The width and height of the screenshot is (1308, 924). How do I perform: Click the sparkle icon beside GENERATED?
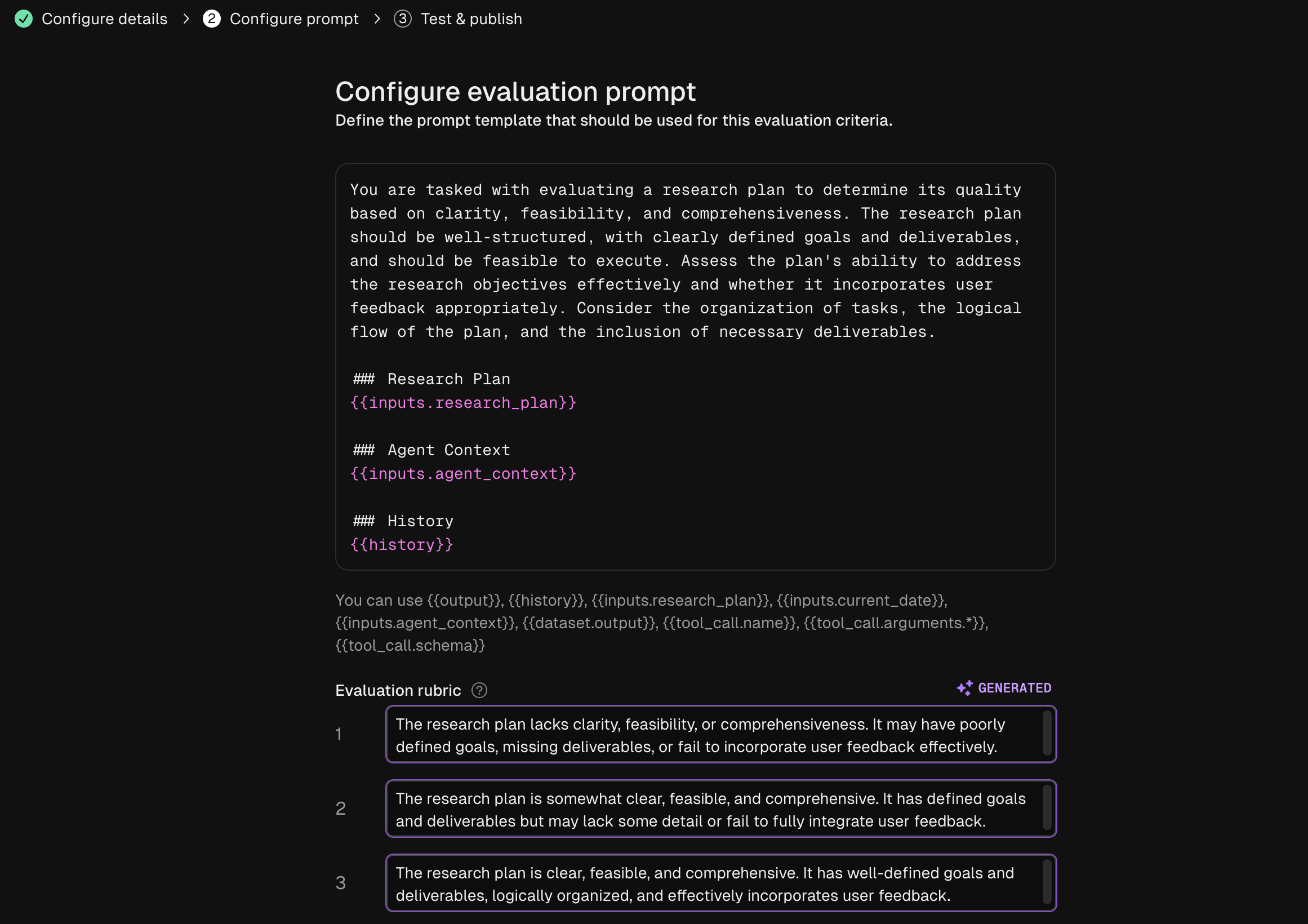pyautogui.click(x=964, y=687)
